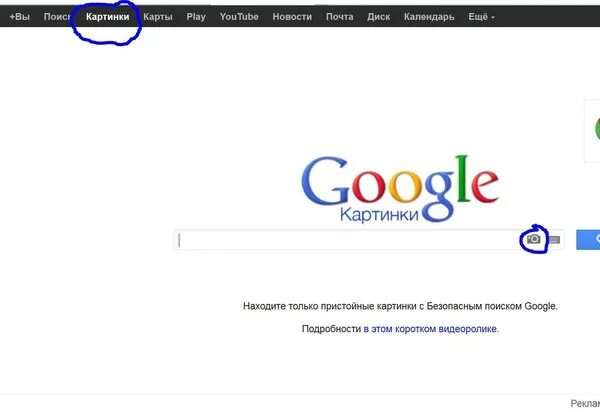Expand the Ещё dropdown menu
Screen dimensions: 600x412
pyautogui.click(x=481, y=17)
